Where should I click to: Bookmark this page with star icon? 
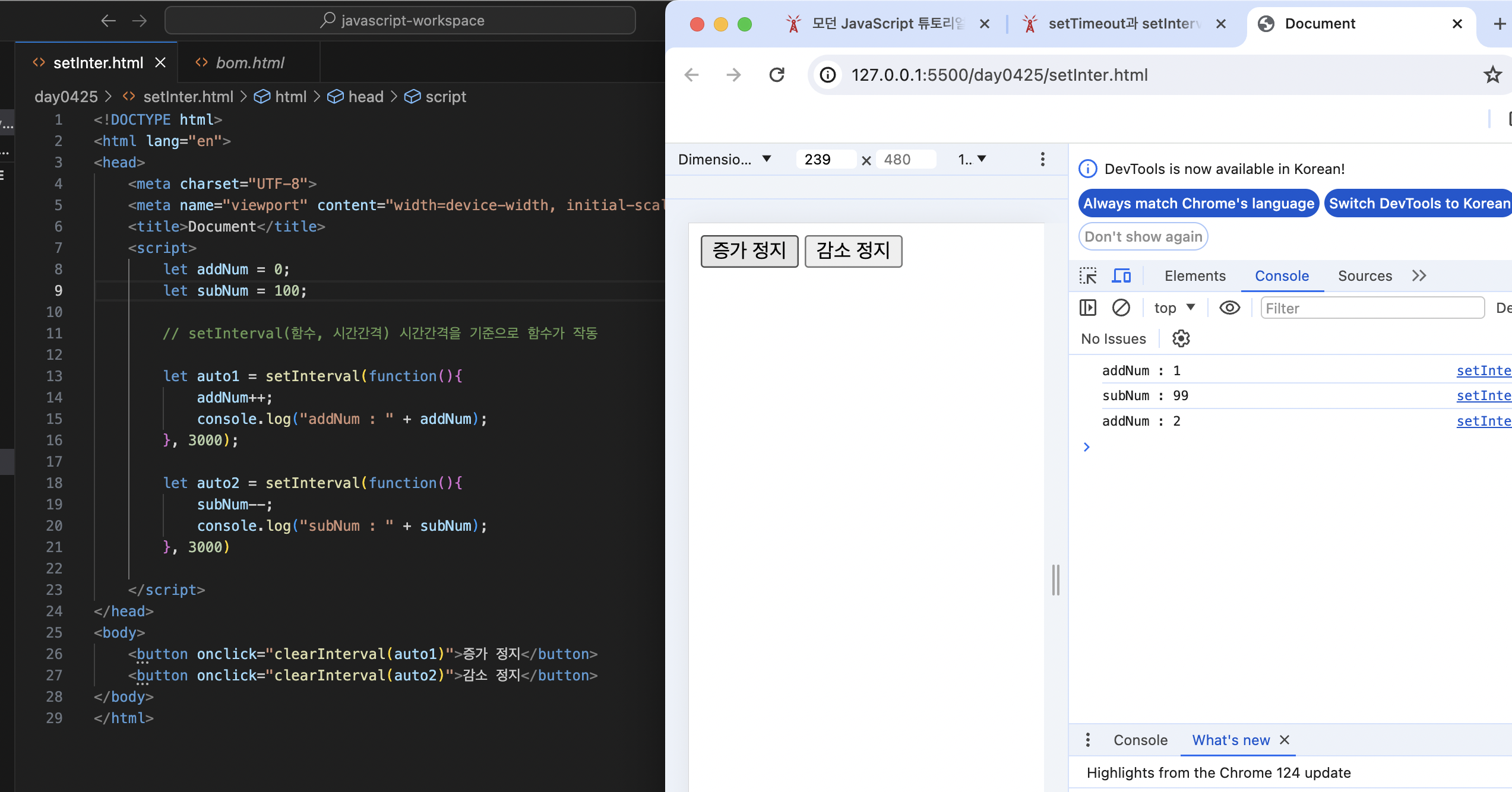point(1492,75)
